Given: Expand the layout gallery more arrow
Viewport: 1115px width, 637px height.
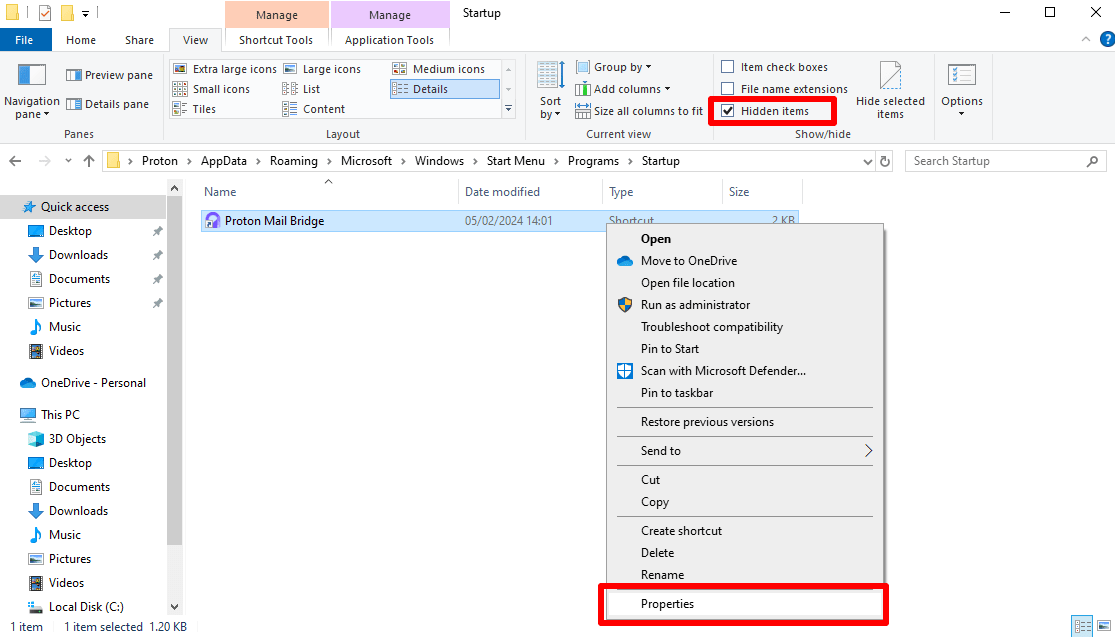Looking at the screenshot, I should pyautogui.click(x=508, y=109).
